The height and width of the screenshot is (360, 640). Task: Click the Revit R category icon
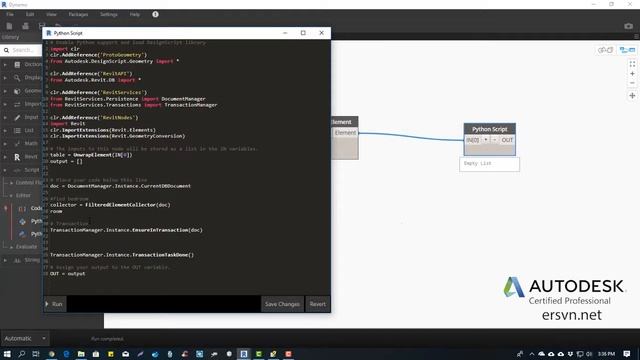click(17, 157)
